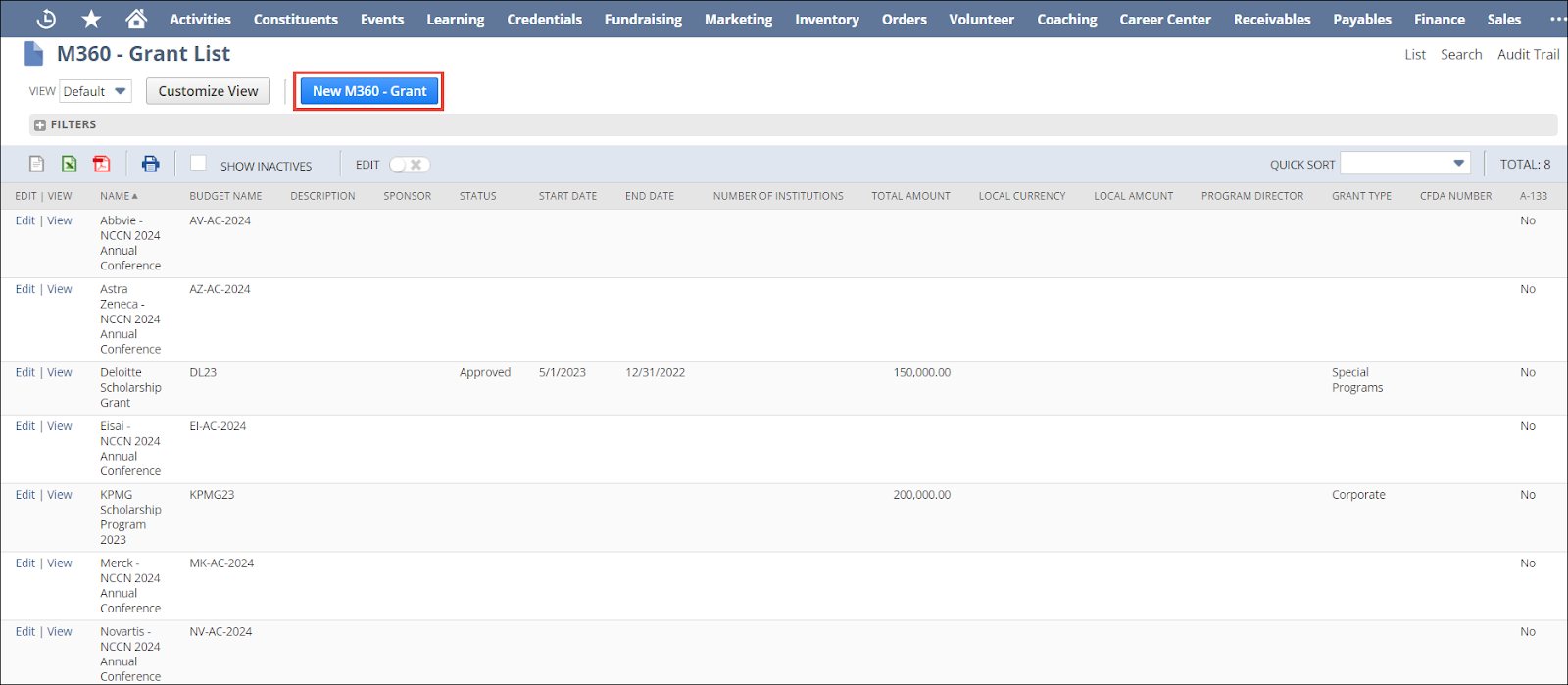
Task: Click the shortcuts star icon
Action: pos(91,19)
